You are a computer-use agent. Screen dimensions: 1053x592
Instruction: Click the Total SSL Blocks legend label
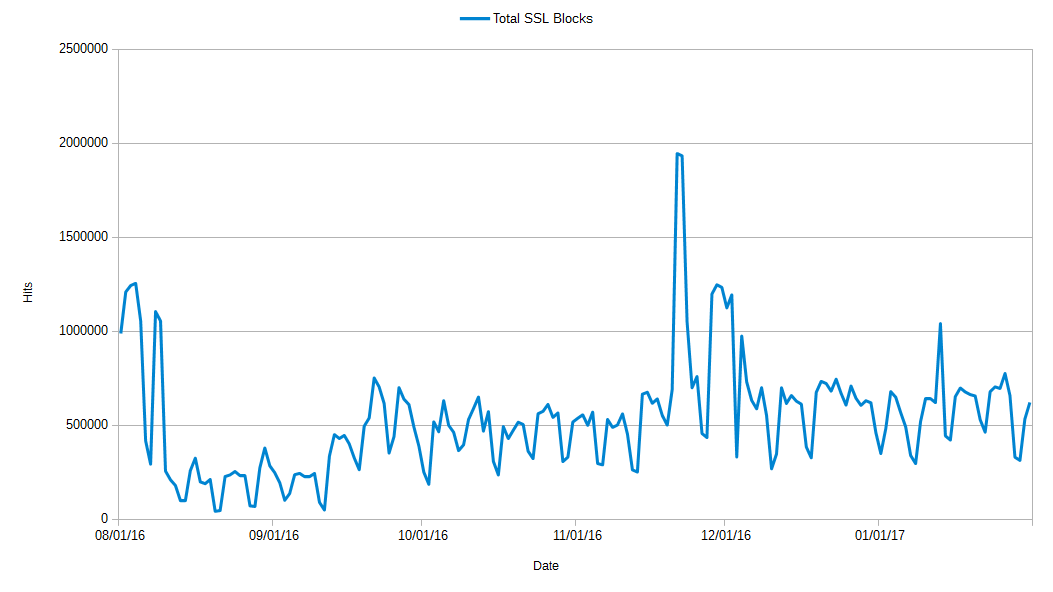(543, 18)
